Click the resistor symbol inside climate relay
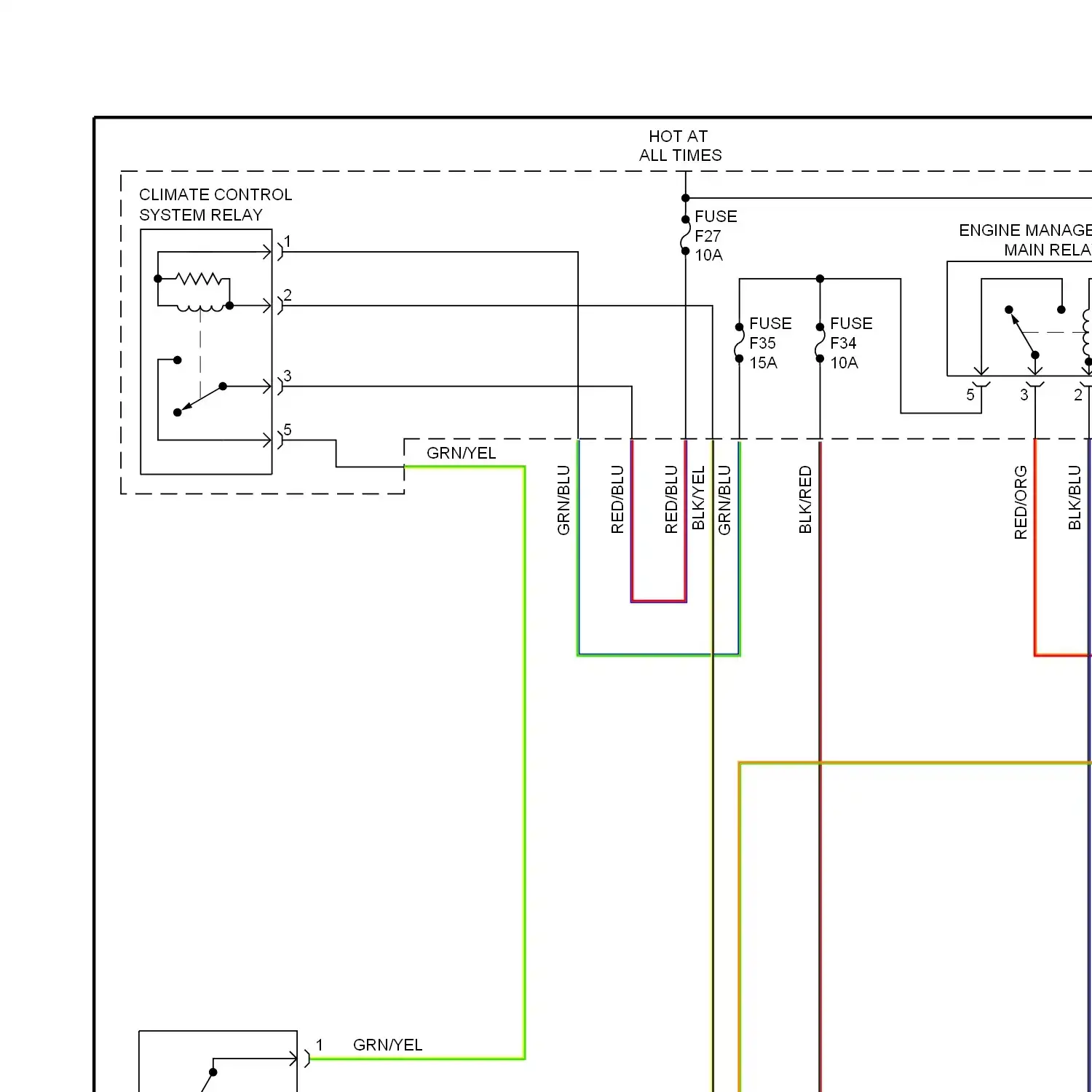The image size is (1092, 1092). pos(198,279)
